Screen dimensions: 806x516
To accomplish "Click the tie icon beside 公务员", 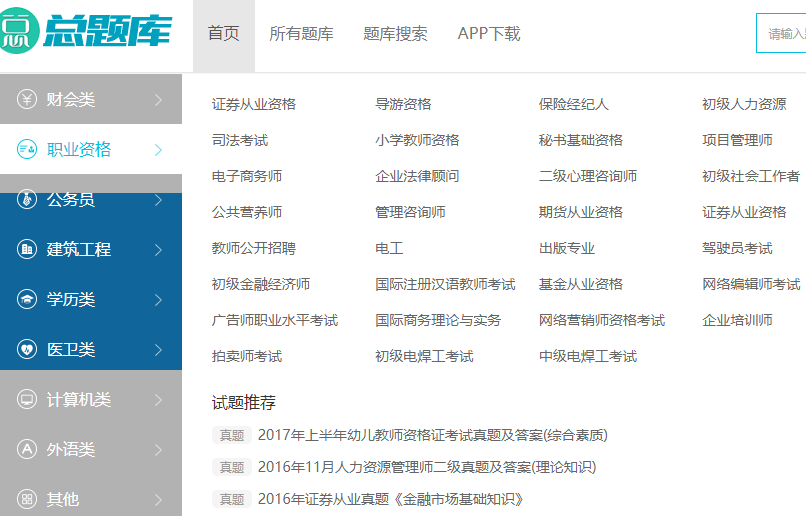I will point(27,199).
